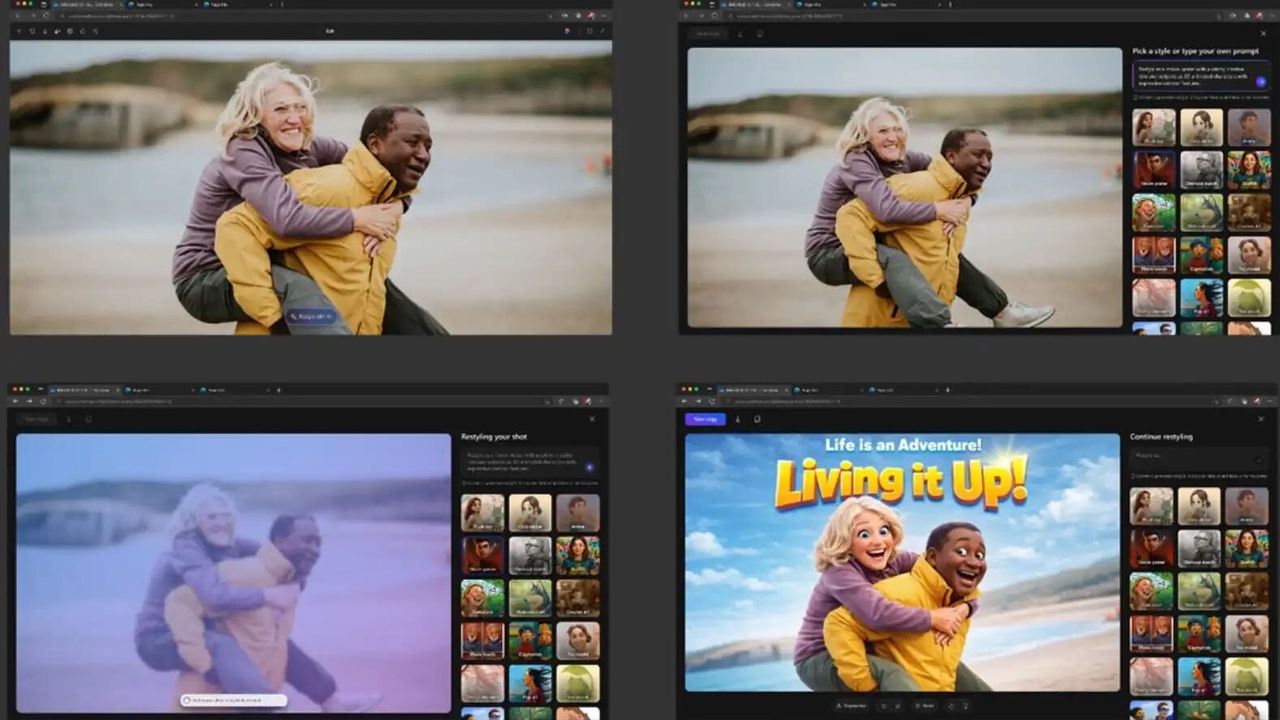Click the download icon beside the purple Save copy button

[738, 419]
